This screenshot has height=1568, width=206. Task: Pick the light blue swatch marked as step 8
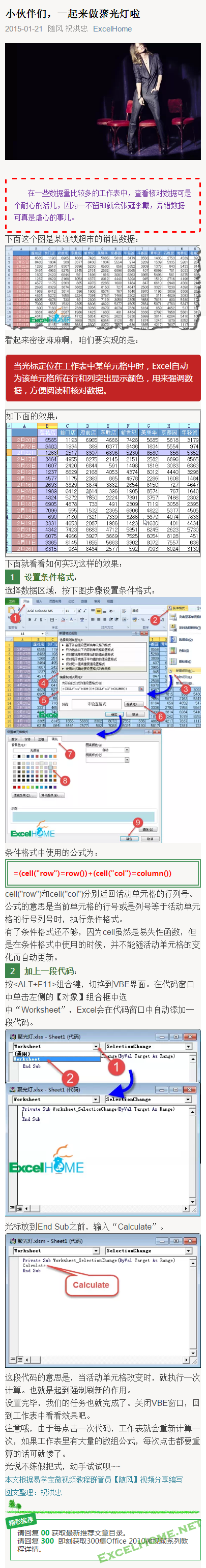coord(50,768)
